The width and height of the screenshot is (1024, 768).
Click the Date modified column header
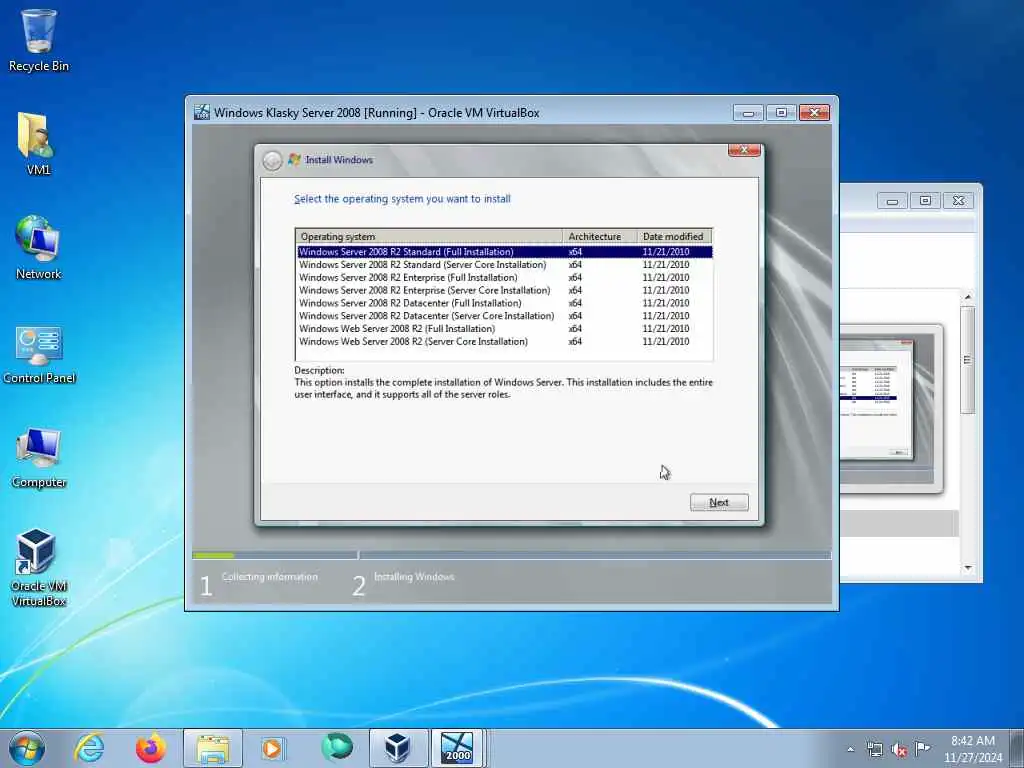click(674, 236)
